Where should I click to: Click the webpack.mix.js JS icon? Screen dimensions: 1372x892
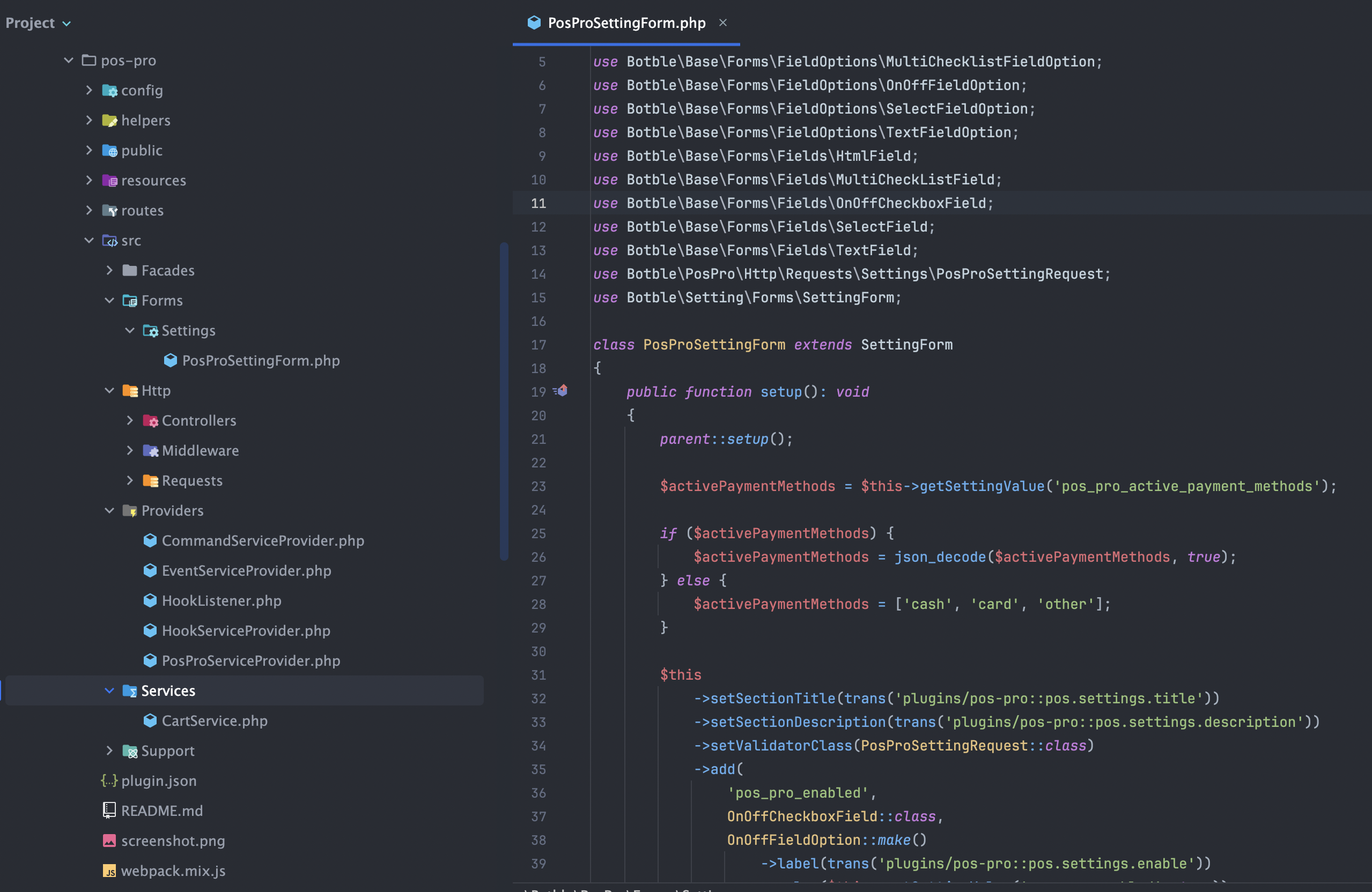tap(109, 871)
